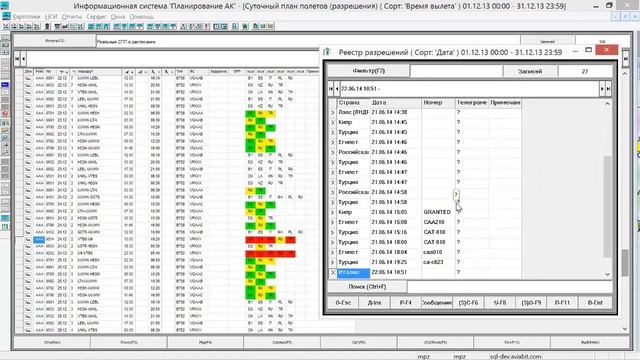Click the O-Esc button

[x=343, y=303]
